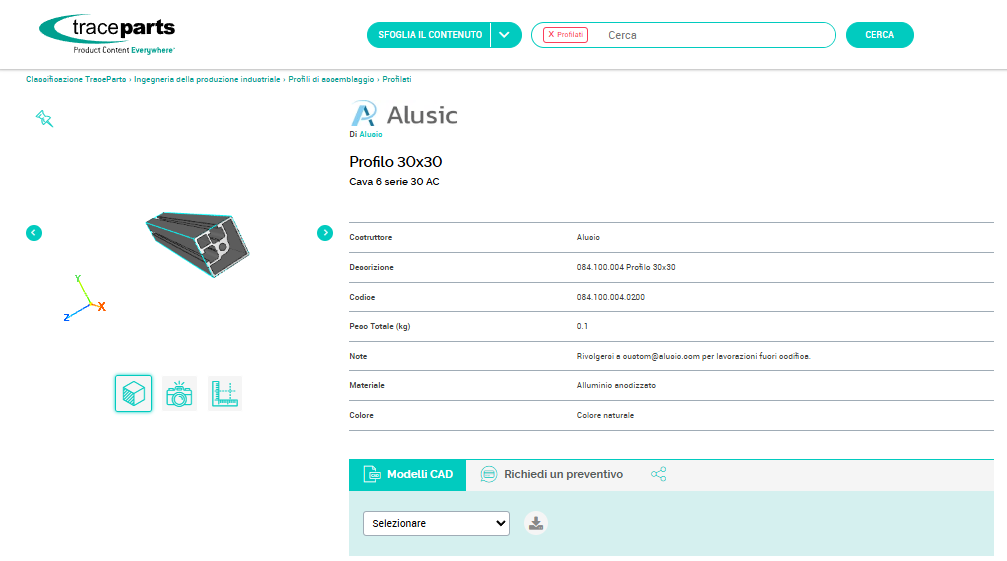The image size is (1007, 561).
Task: Open Classificazione TraceParts breadcrumb link
Action: point(76,80)
